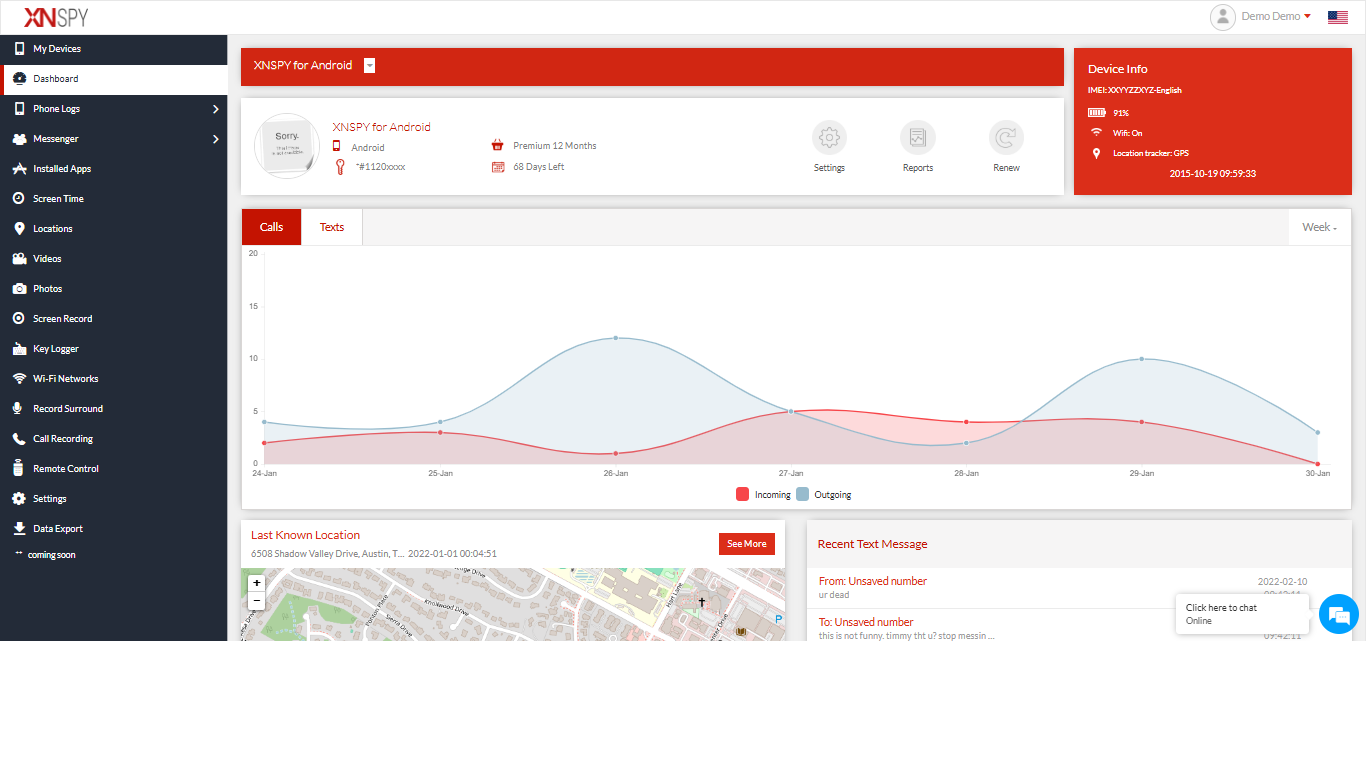Click the Remote Control icon

pyautogui.click(x=19, y=468)
